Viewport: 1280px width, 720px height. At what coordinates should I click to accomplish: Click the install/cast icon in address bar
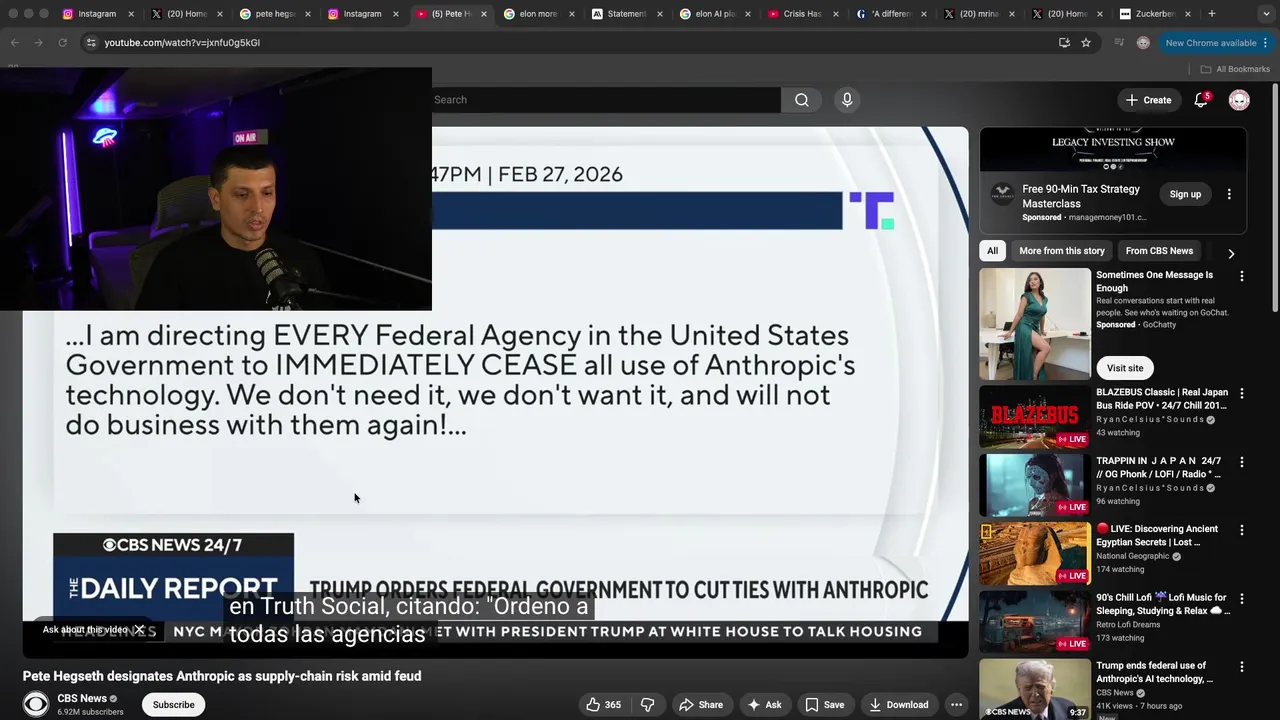click(1064, 42)
